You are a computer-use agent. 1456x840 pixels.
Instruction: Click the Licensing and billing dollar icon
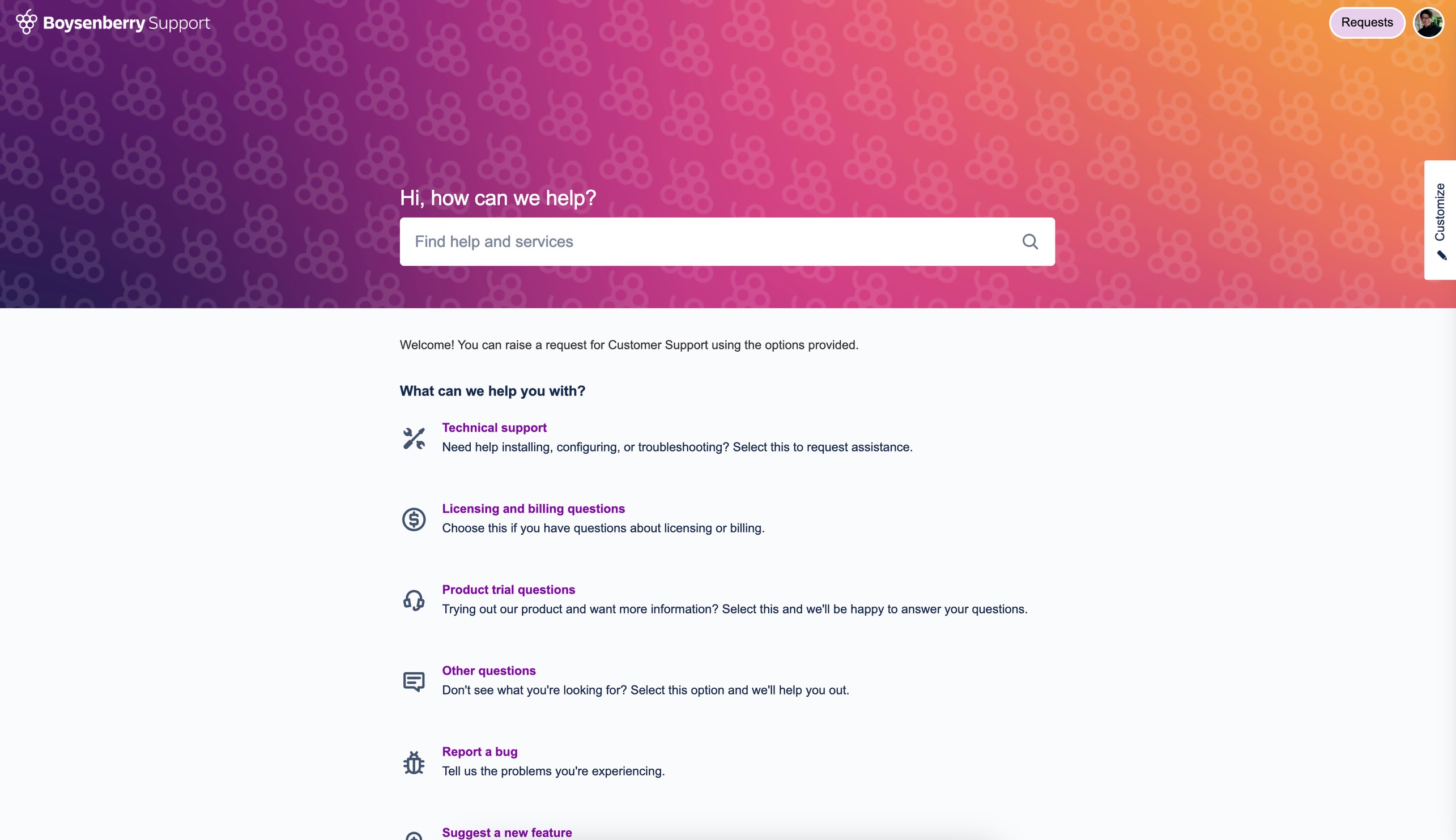click(414, 519)
